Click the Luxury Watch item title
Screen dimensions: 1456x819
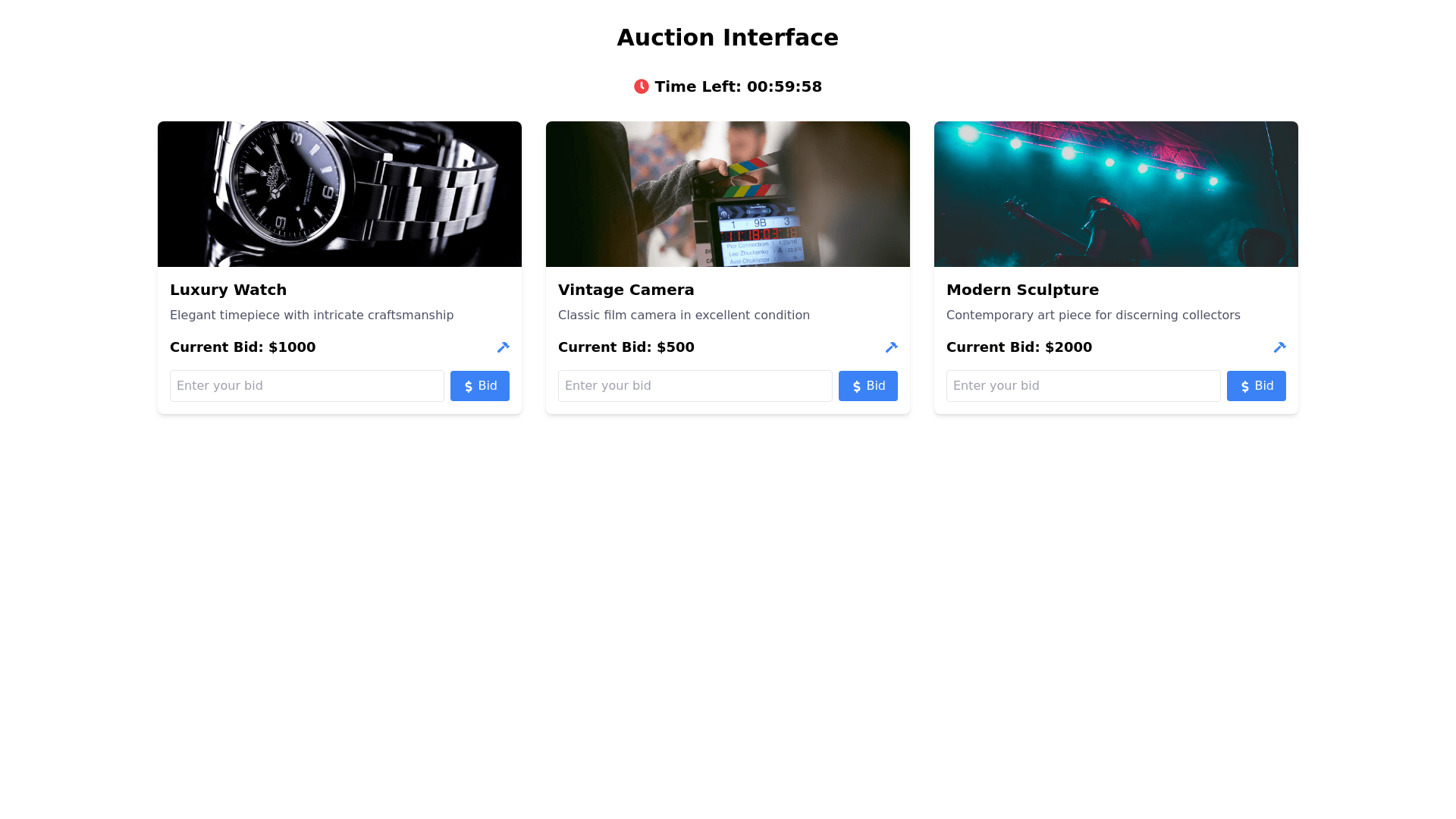pyautogui.click(x=228, y=290)
